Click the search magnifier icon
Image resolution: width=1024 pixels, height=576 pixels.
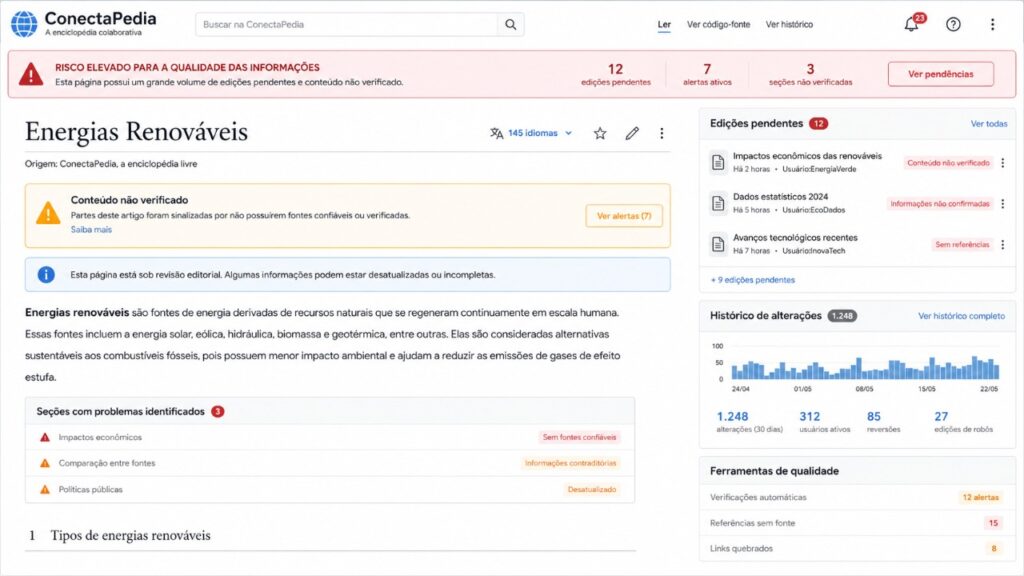(511, 24)
